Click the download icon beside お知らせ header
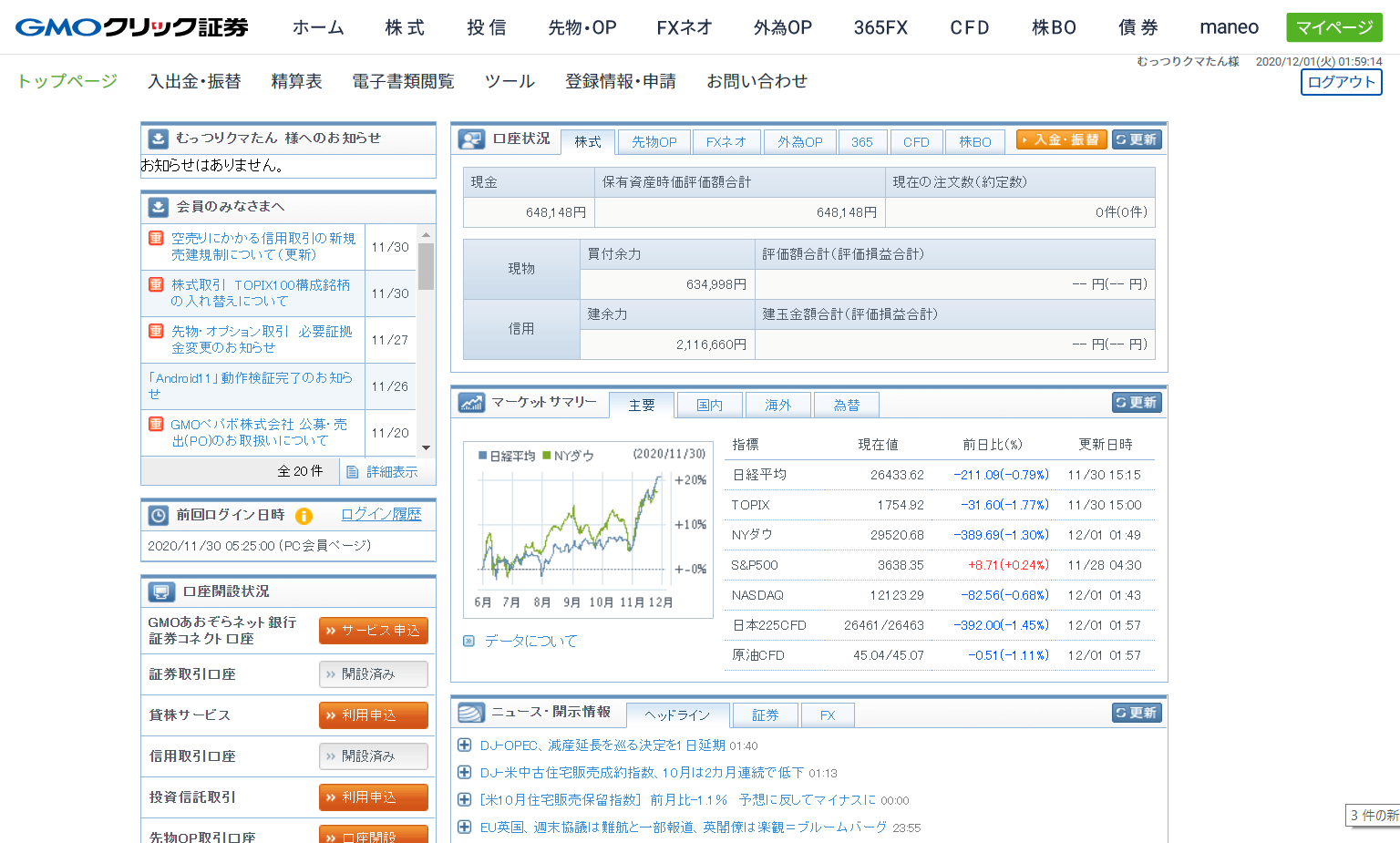This screenshot has height=843, width=1400. pos(158,139)
